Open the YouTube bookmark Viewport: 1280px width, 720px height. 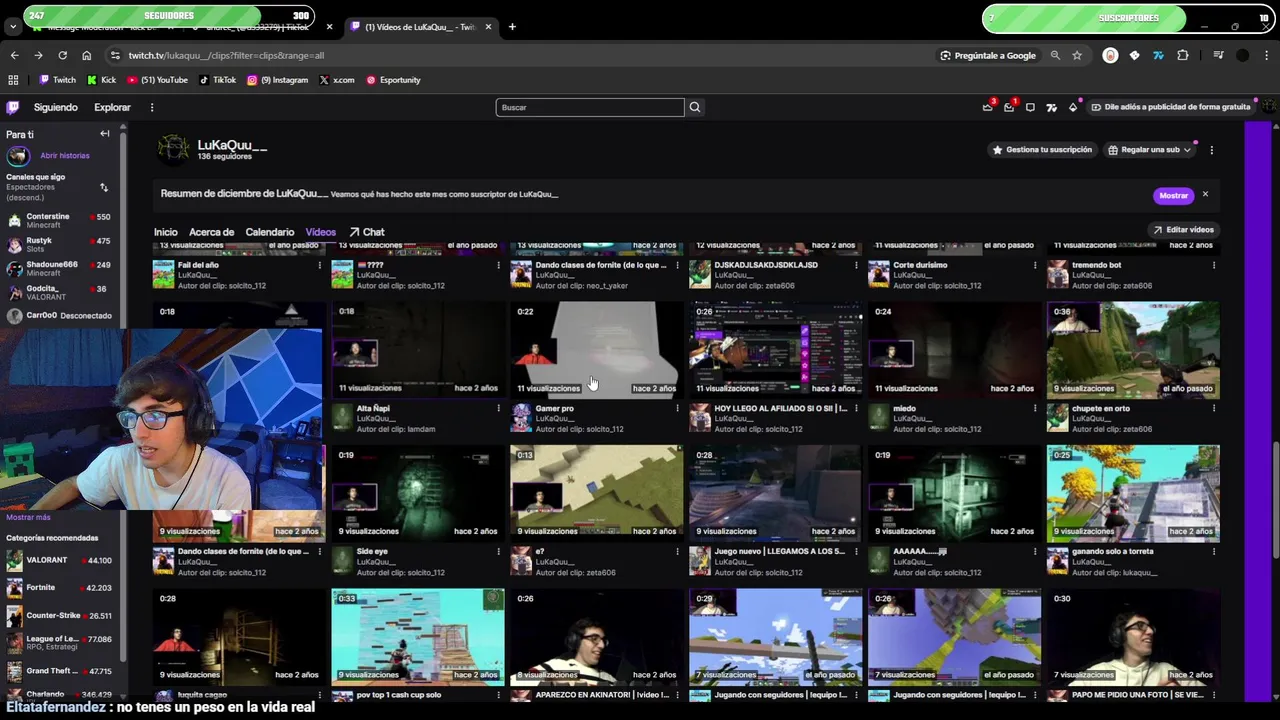(x=156, y=80)
